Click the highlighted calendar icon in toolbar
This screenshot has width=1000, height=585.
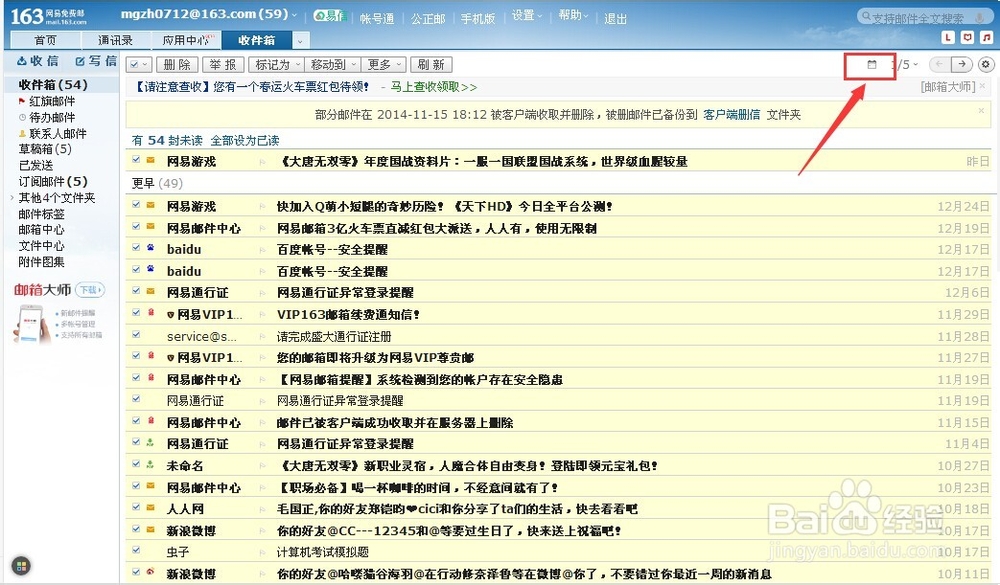[872, 63]
